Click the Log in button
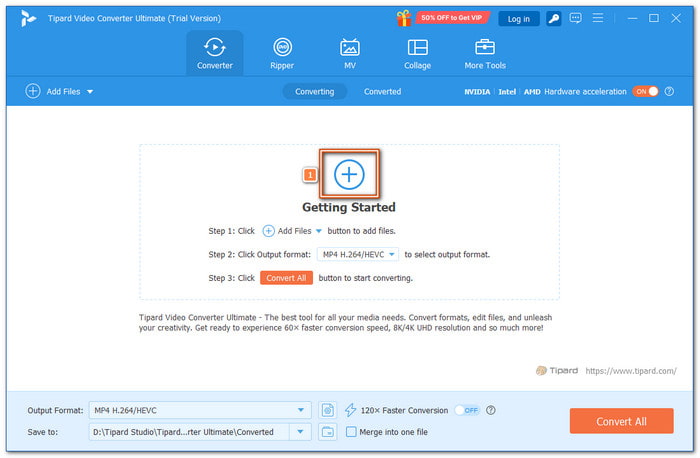Screen dimensions: 700x458 [518, 18]
